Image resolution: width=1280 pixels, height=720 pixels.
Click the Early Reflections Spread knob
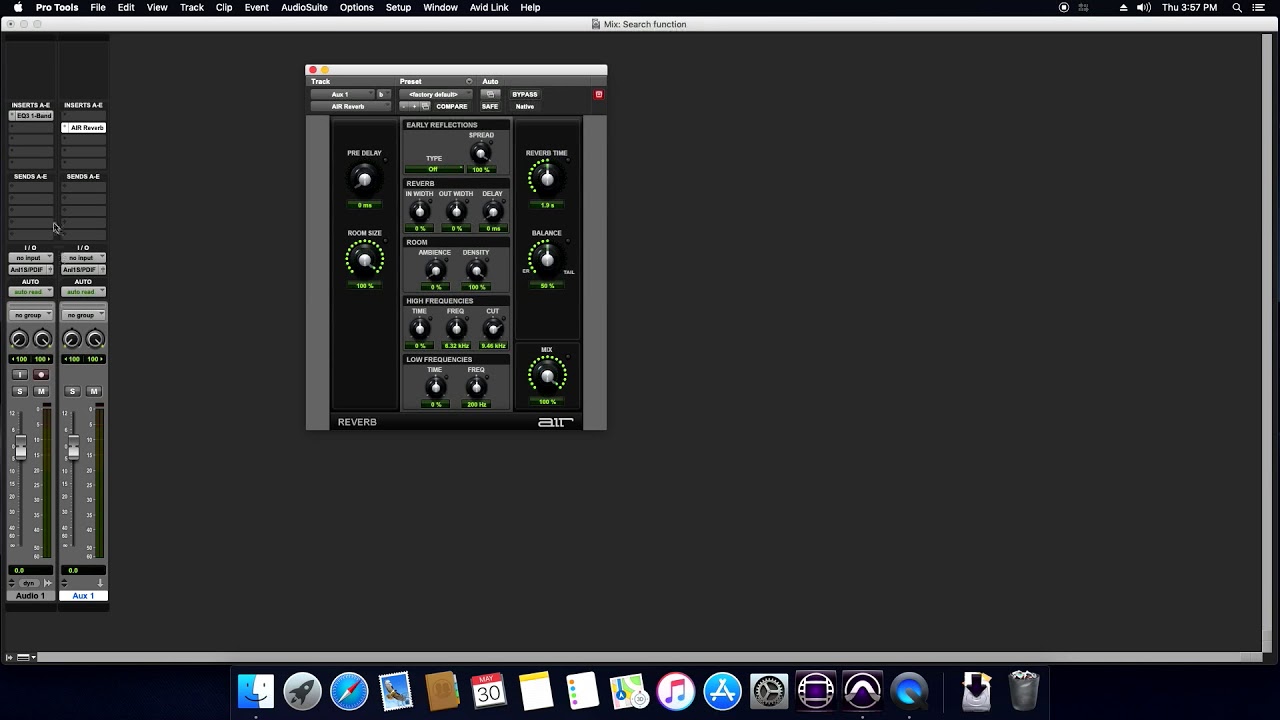pos(481,153)
